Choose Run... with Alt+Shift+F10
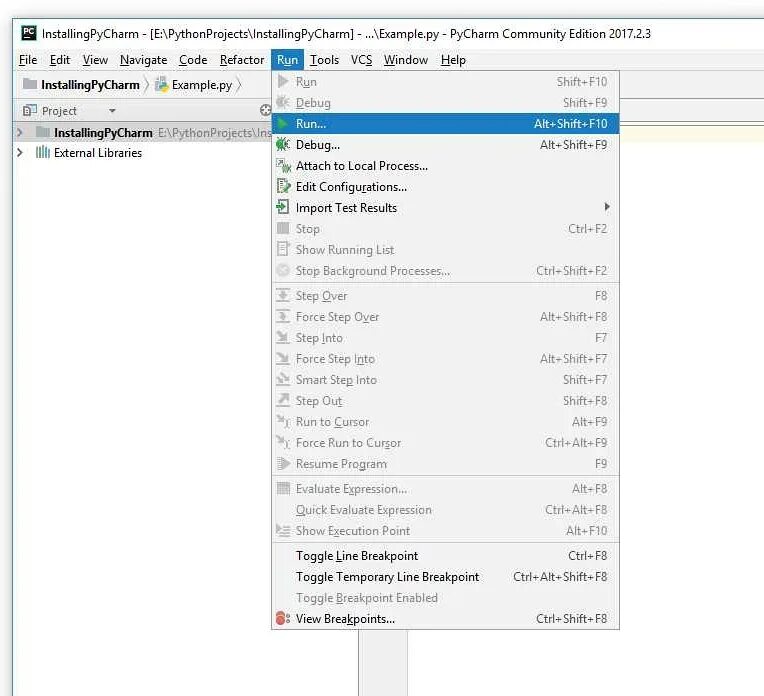764x696 pixels. point(445,124)
